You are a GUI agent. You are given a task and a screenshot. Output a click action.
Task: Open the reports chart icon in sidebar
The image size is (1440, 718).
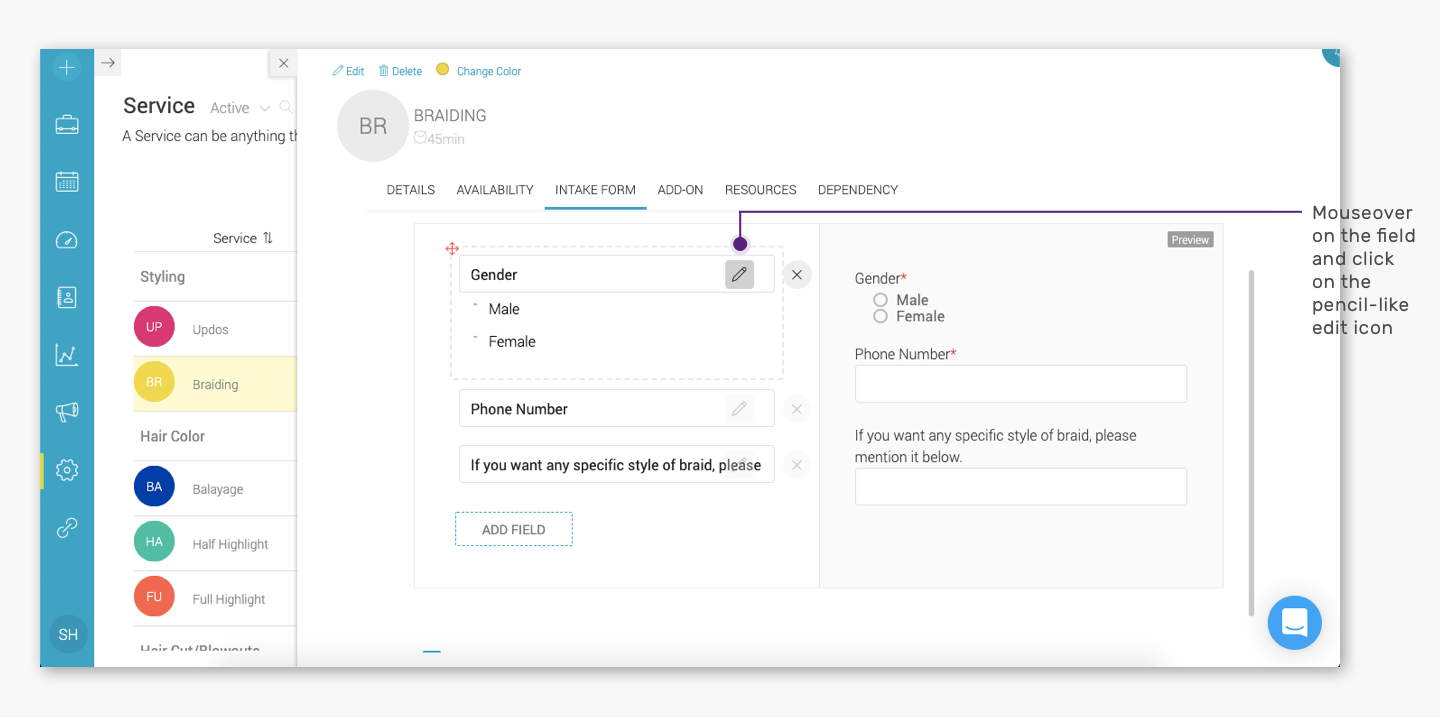coord(67,355)
